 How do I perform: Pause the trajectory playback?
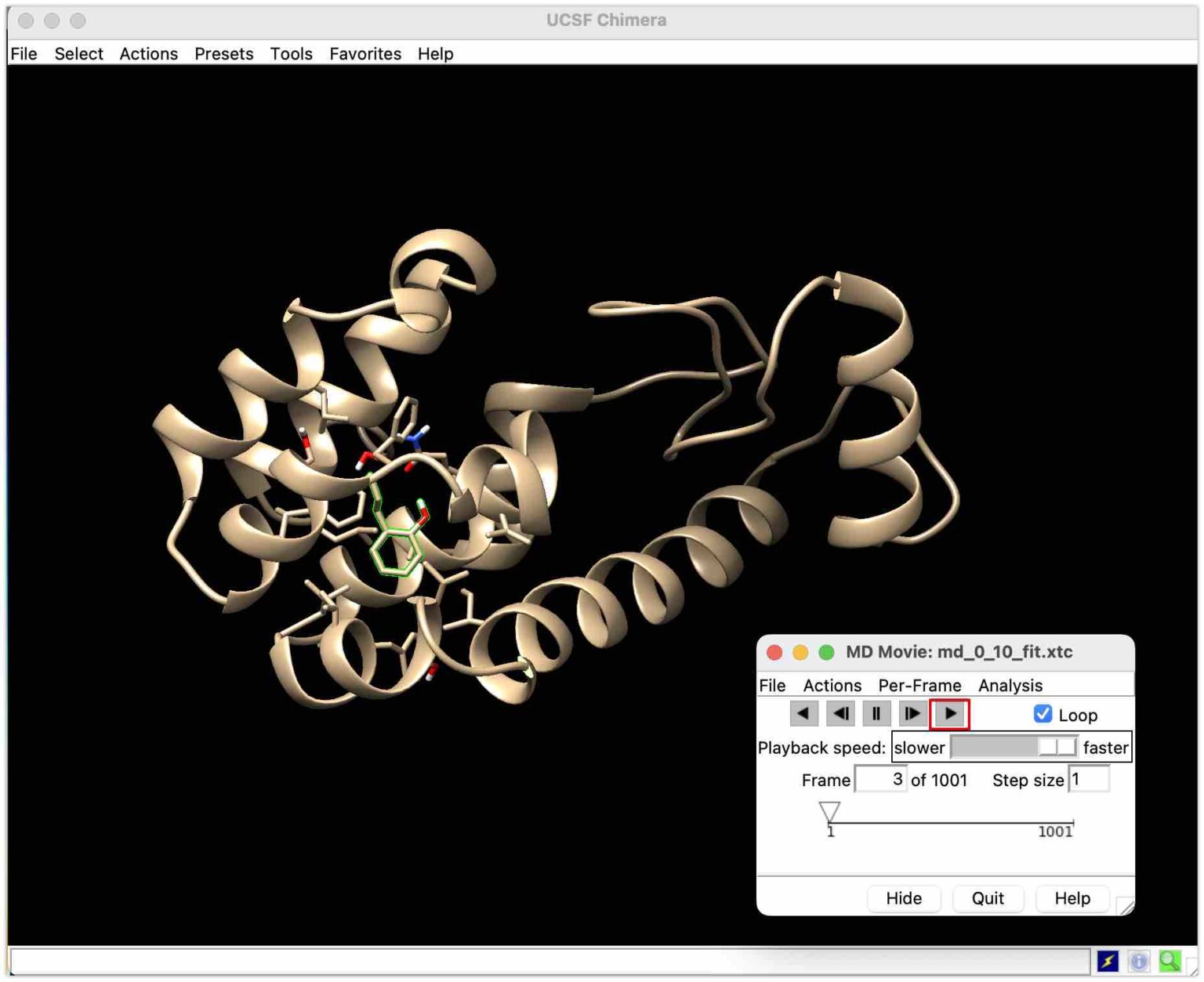click(876, 713)
